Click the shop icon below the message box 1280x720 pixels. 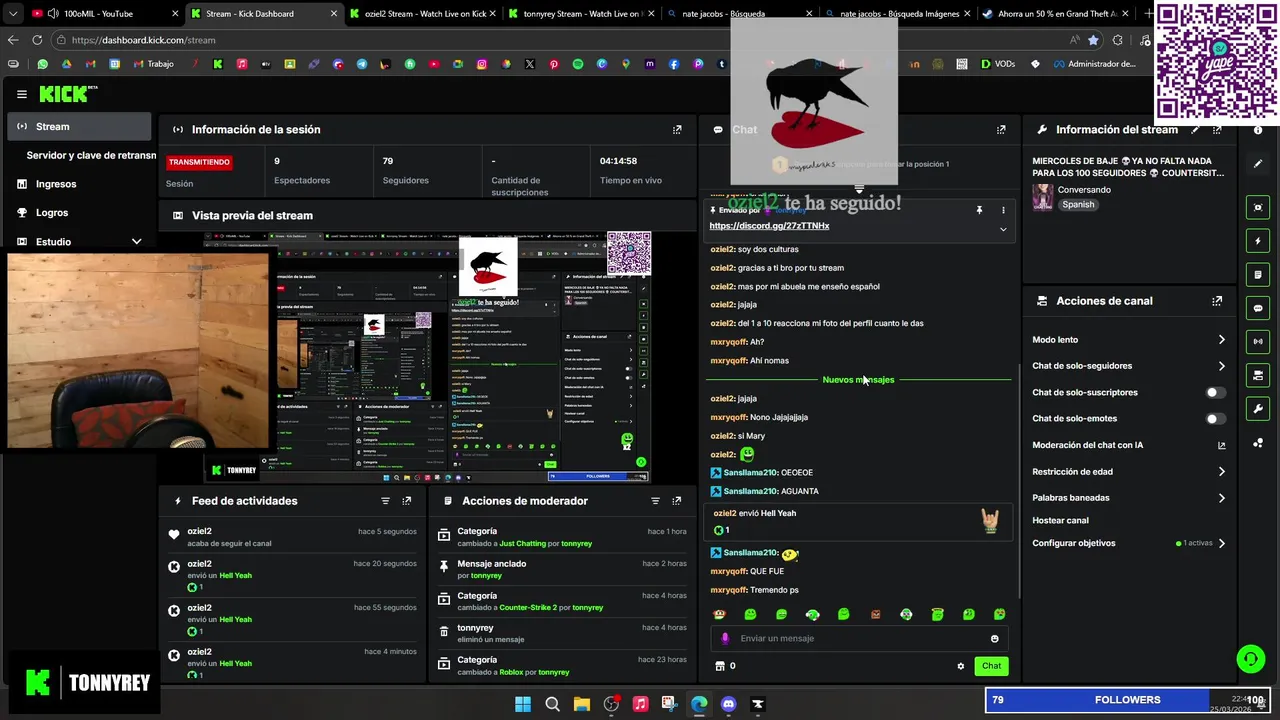[x=719, y=666]
